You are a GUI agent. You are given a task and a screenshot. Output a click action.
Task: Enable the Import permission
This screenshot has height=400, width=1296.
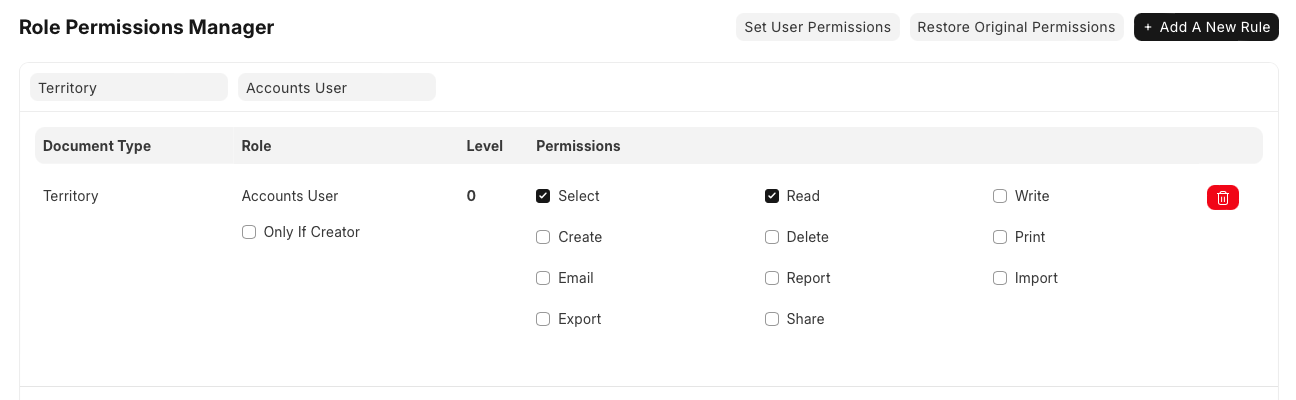pos(1000,278)
